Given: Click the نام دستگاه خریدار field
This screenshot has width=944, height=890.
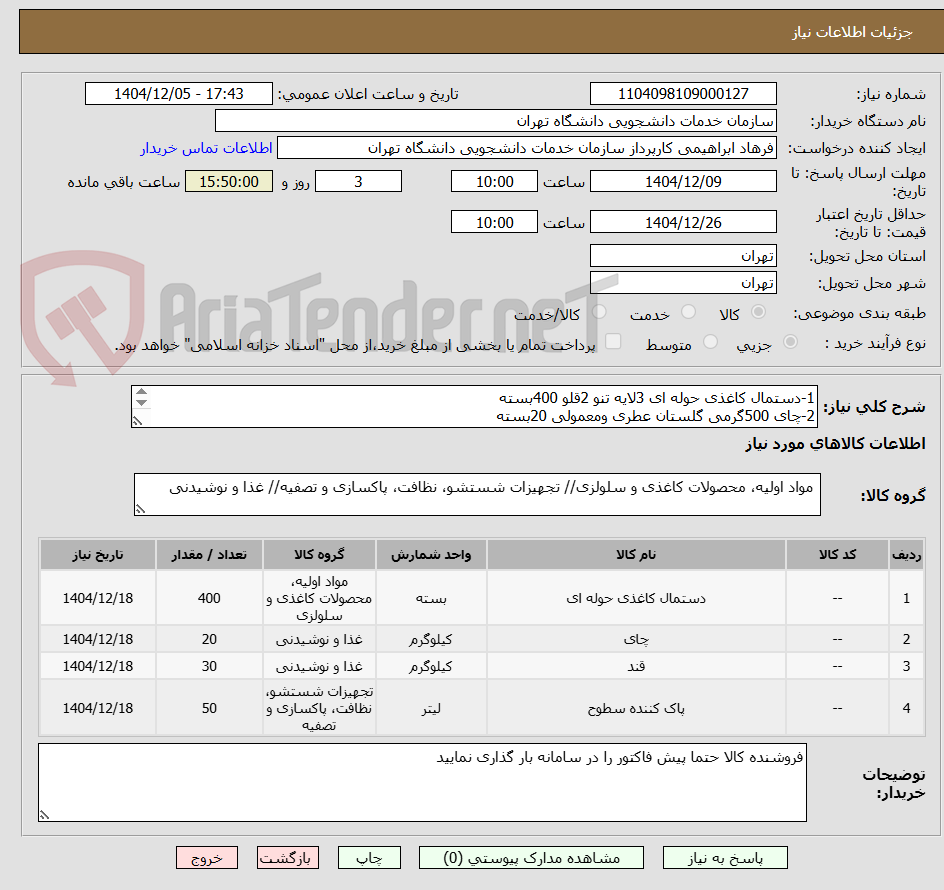Looking at the screenshot, I should [x=495, y=121].
